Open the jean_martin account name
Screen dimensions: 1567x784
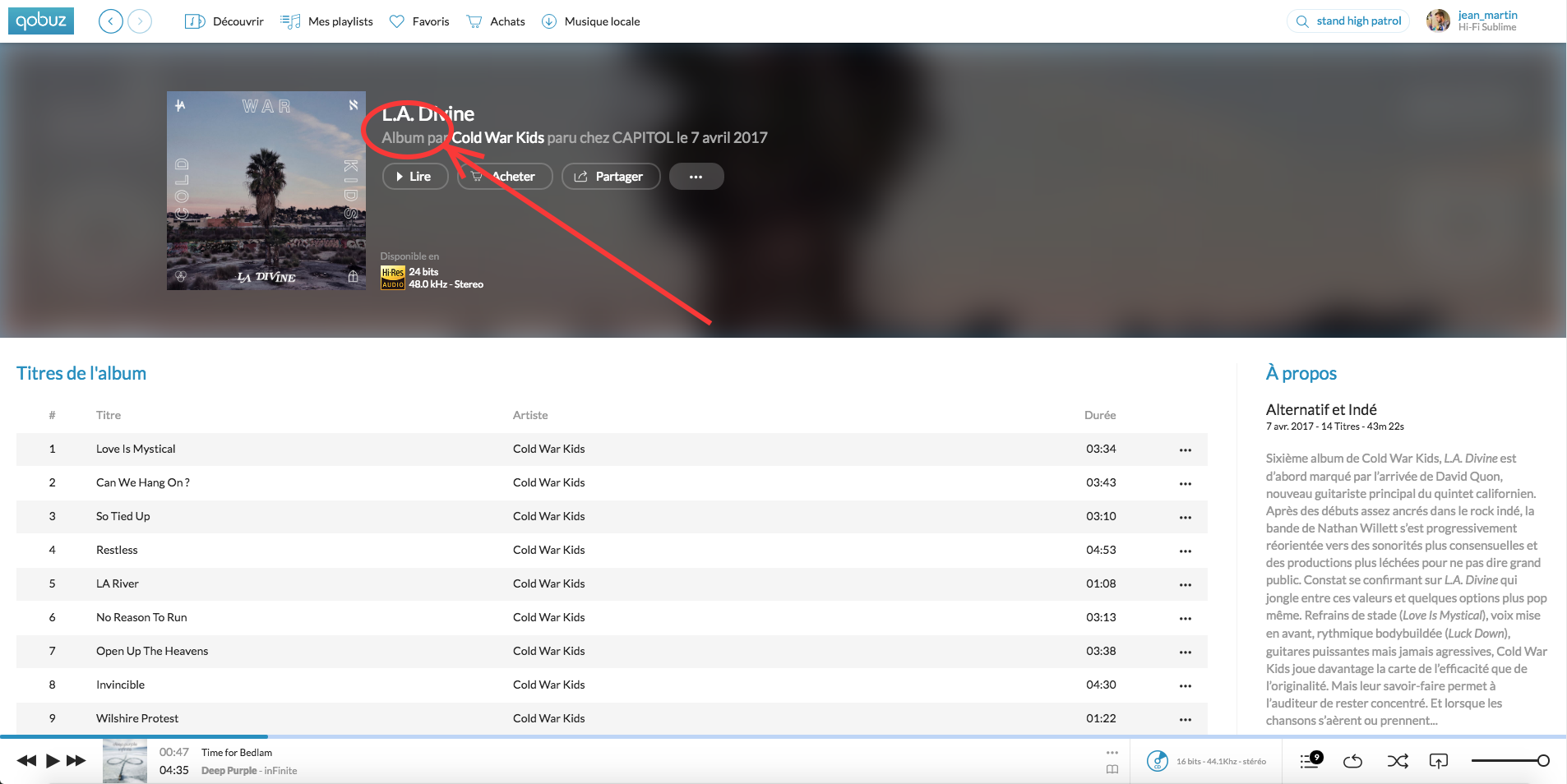pyautogui.click(x=1487, y=15)
